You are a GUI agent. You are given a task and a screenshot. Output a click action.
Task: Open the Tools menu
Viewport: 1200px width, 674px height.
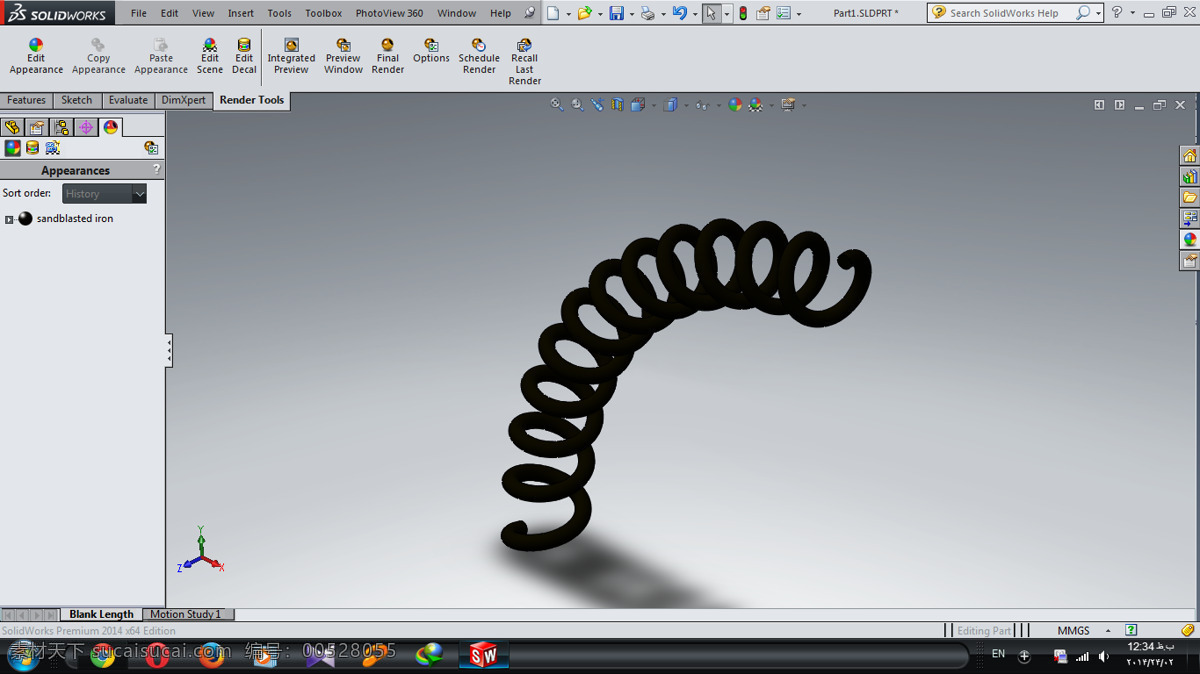pyautogui.click(x=279, y=13)
